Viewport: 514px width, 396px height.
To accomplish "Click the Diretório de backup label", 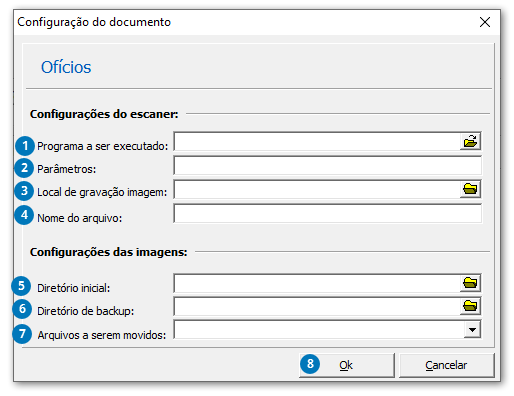I will coord(86,311).
